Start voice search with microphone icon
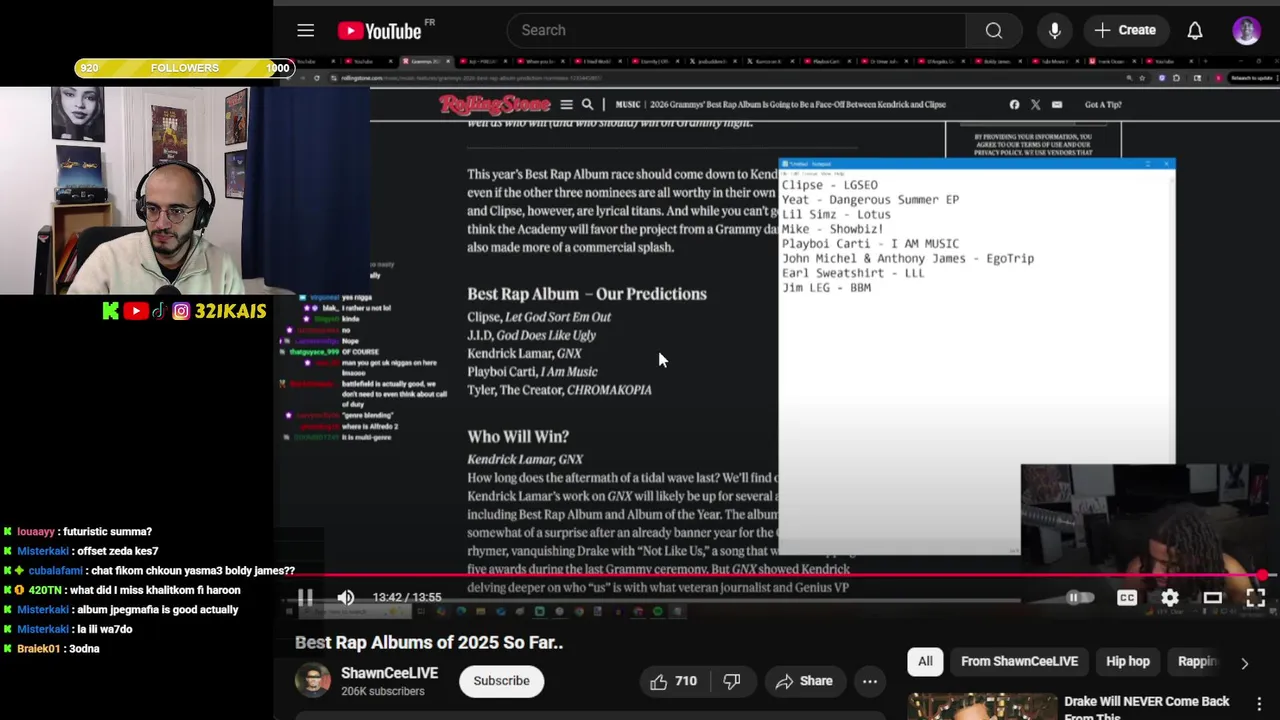This screenshot has height=720, width=1280. click(x=1054, y=30)
